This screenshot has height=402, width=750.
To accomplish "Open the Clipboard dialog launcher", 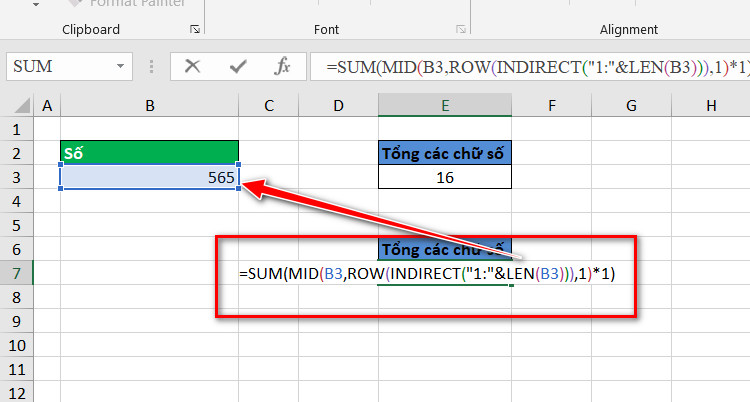I will [195, 30].
